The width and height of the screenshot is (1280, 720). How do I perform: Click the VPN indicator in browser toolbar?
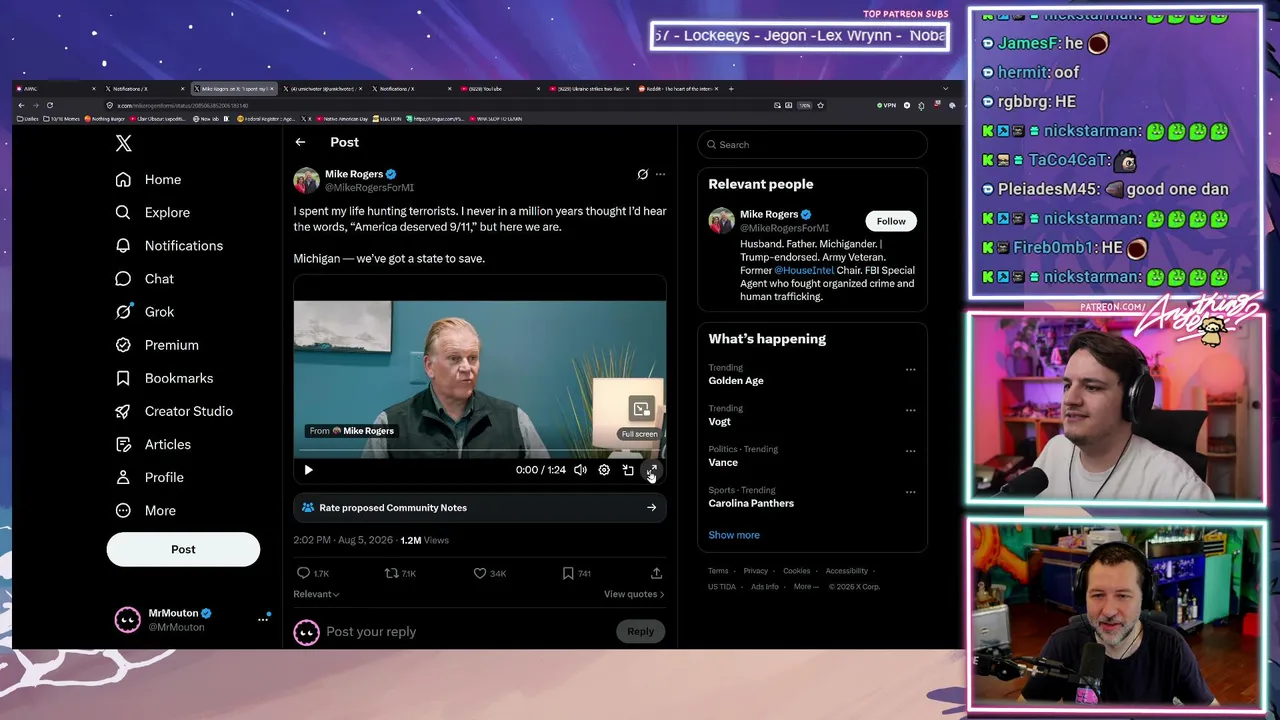point(886,105)
